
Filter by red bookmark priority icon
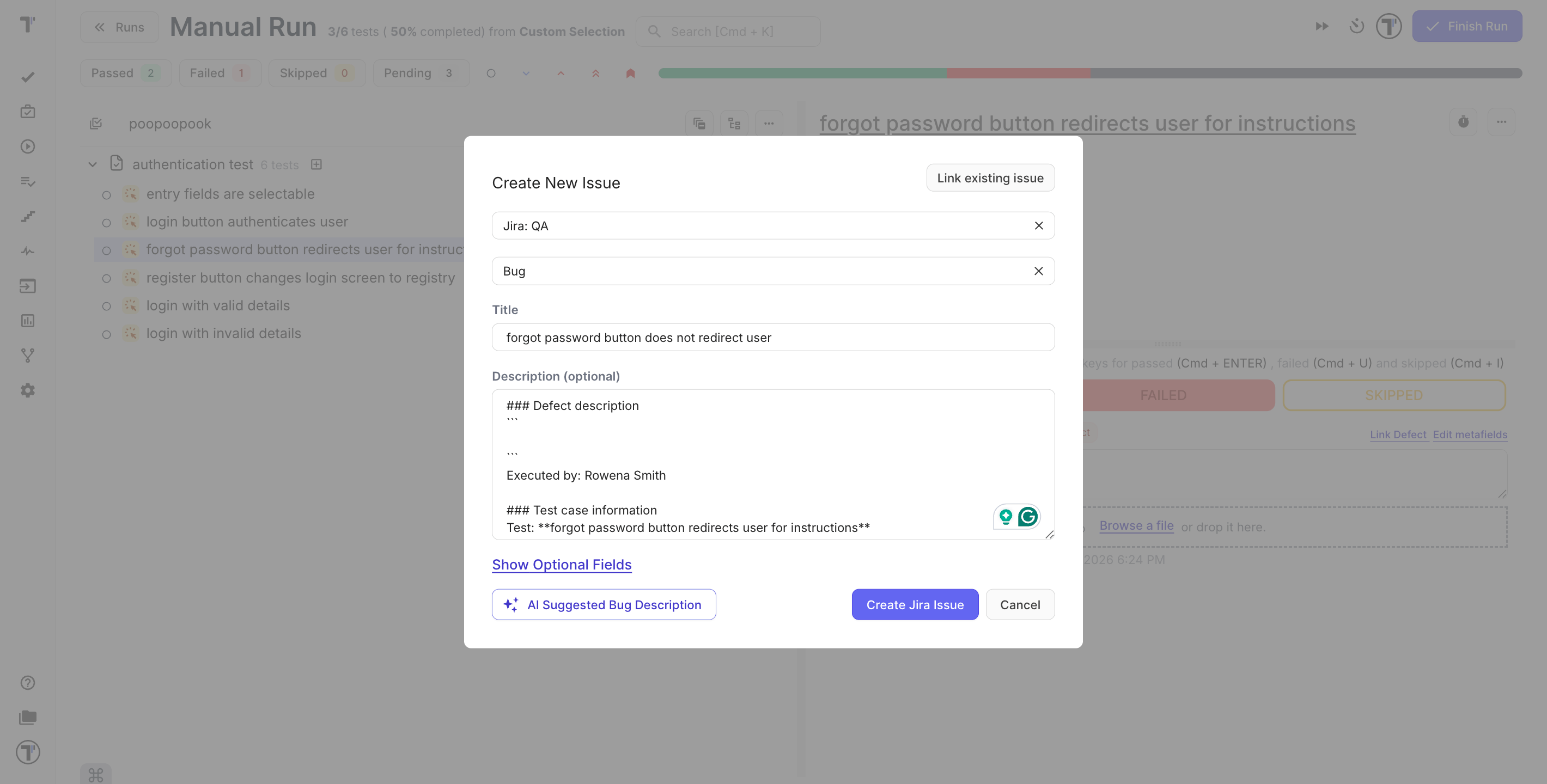pos(631,73)
